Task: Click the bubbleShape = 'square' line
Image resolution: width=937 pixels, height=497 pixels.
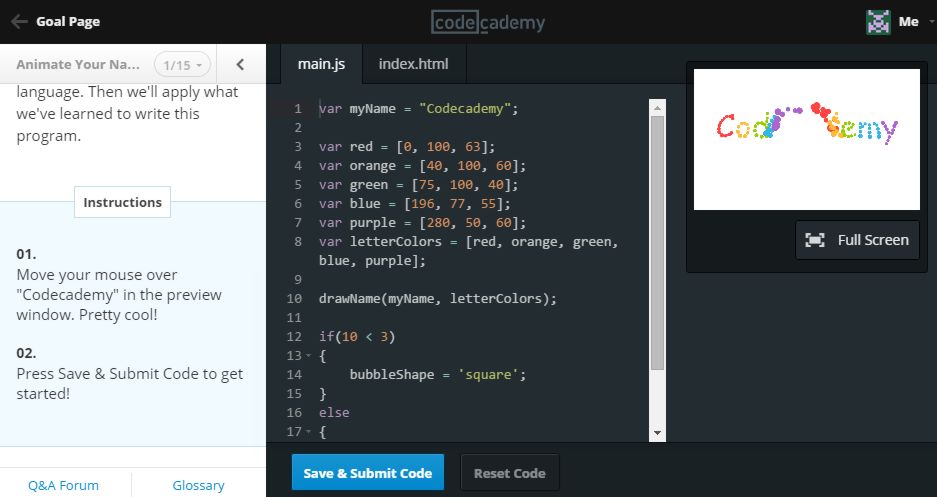Action: pyautogui.click(x=437, y=375)
